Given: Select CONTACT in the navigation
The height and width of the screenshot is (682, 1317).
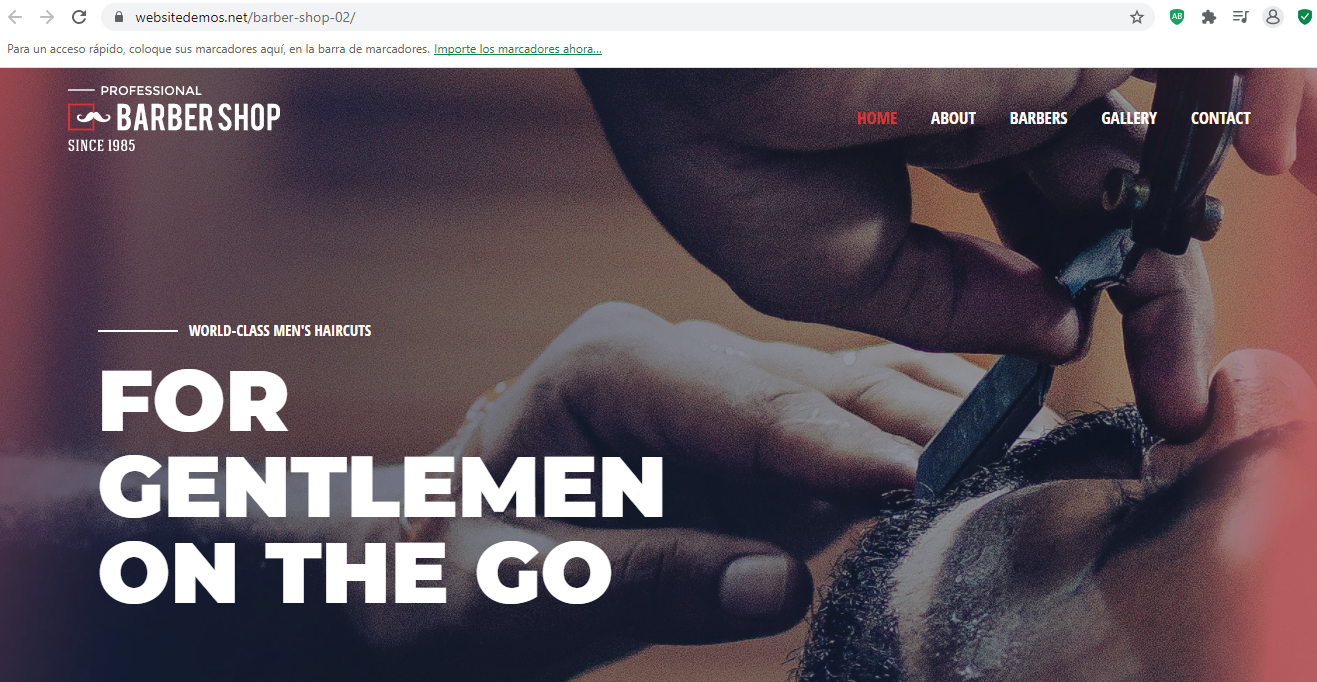Looking at the screenshot, I should pos(1220,118).
